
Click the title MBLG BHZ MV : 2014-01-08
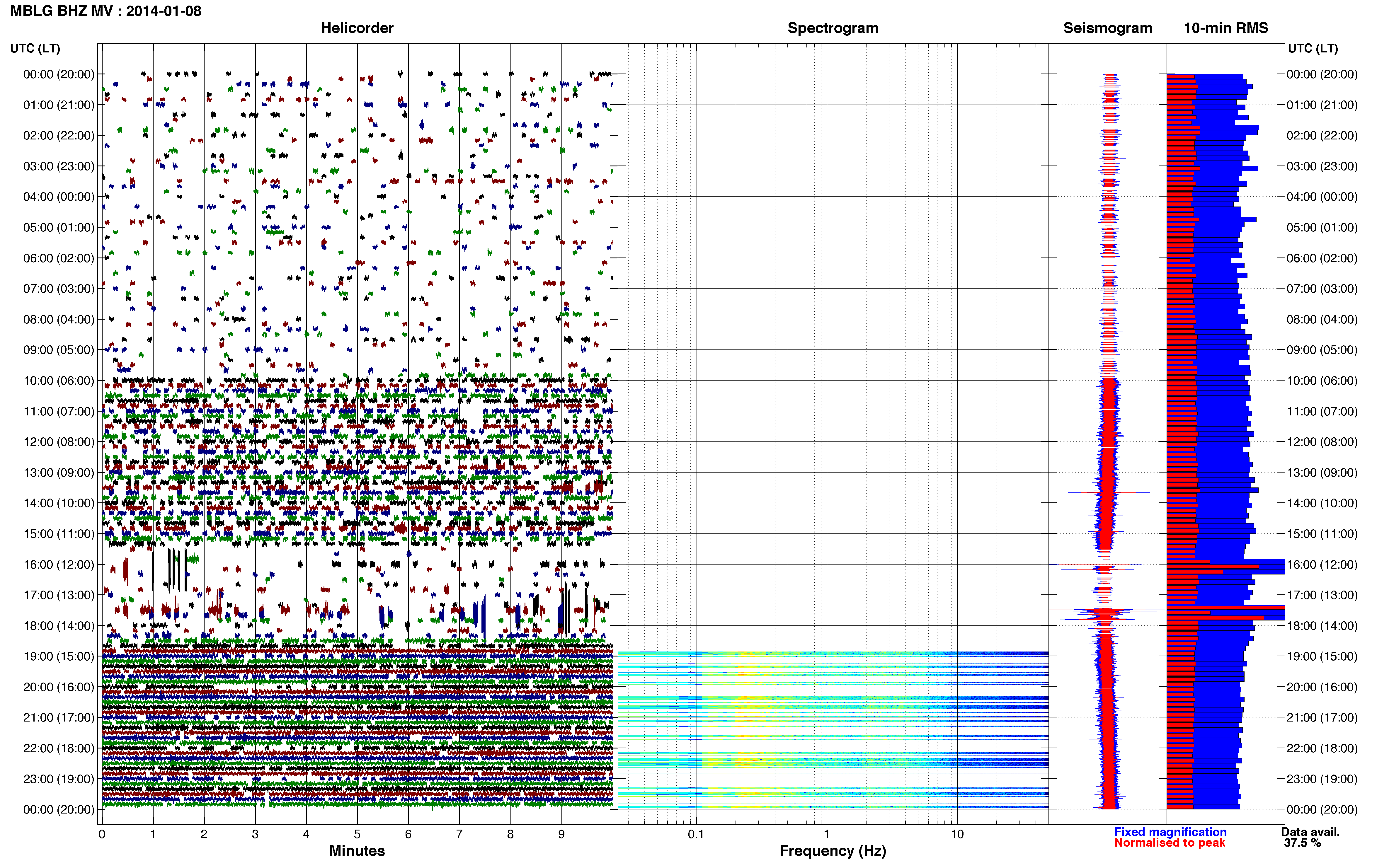coord(106,11)
